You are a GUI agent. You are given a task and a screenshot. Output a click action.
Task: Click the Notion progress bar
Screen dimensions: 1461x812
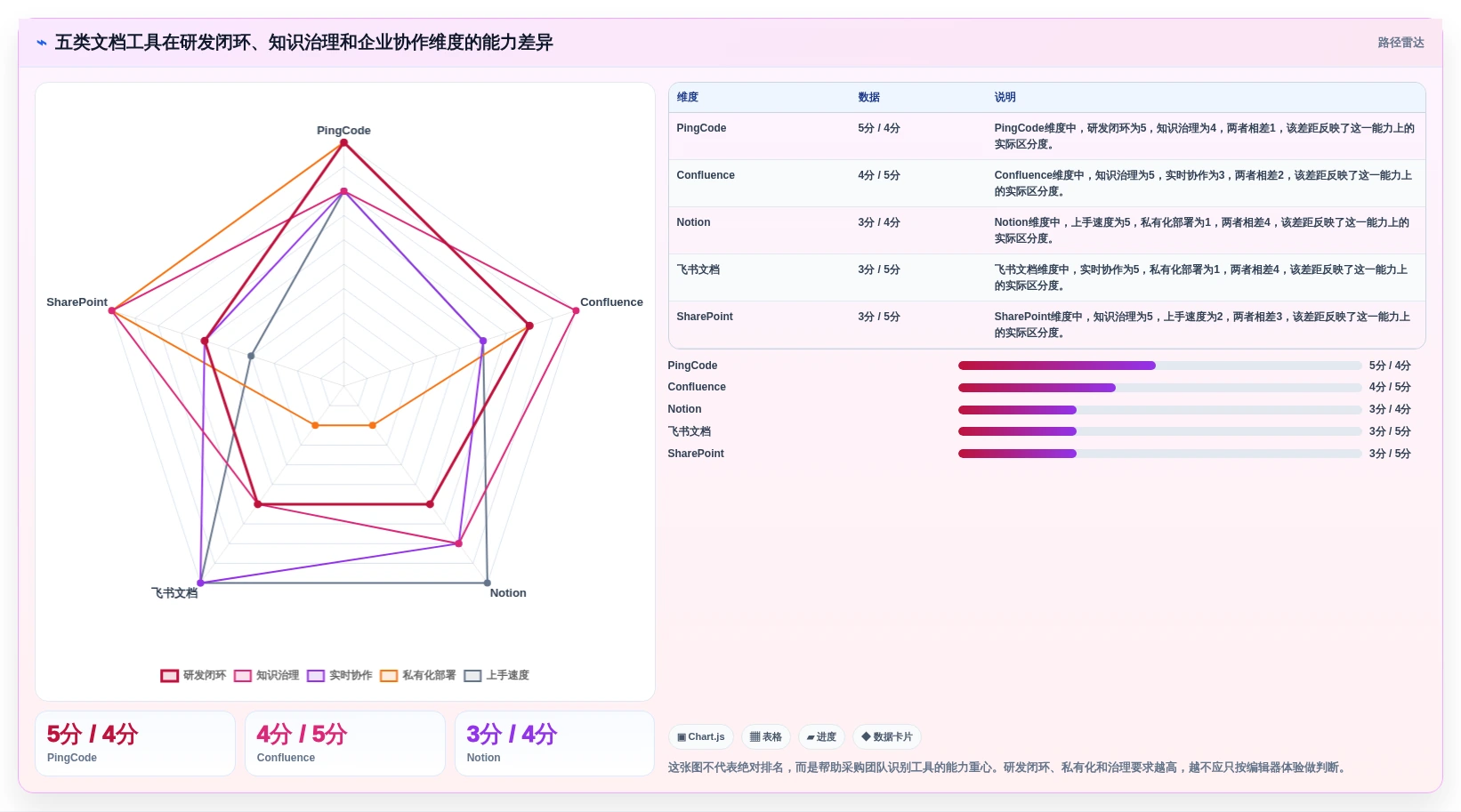(1159, 409)
